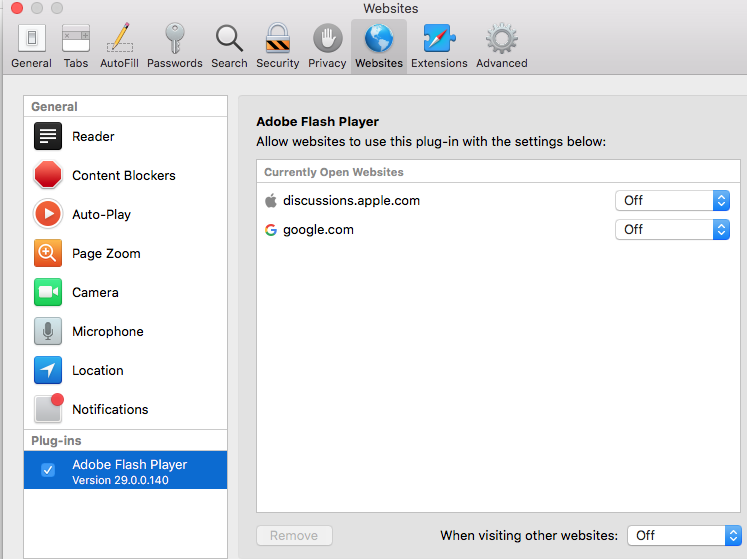Screen dimensions: 747x559
Task: Open the Security padlock icon
Action: tap(278, 38)
